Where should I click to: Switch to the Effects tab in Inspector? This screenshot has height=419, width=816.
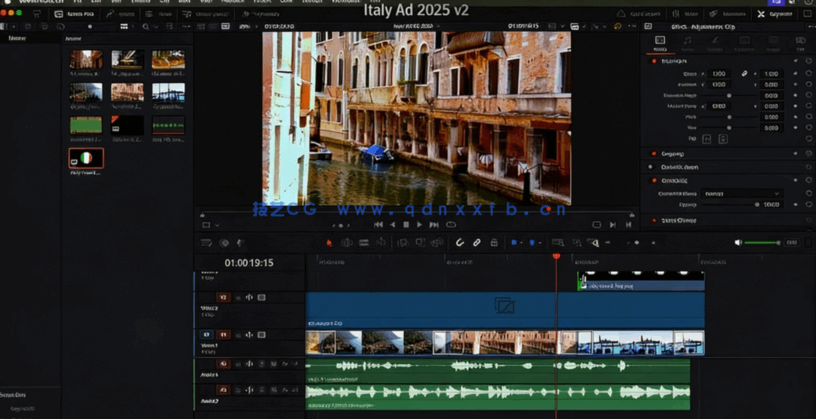(x=716, y=43)
